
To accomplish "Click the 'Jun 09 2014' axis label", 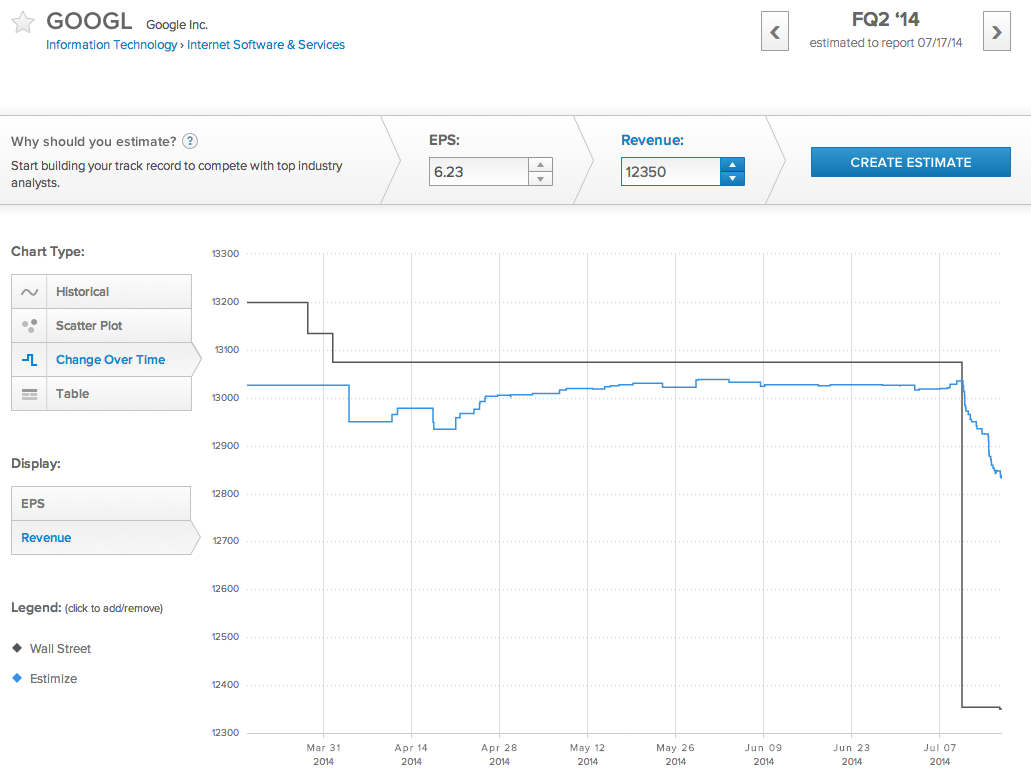I will 763,754.
